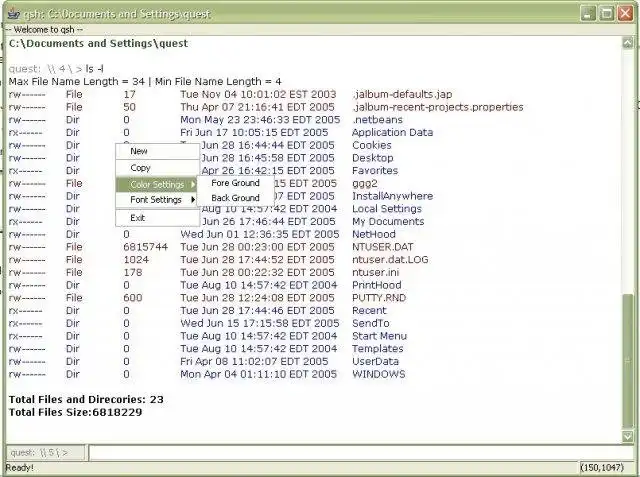Click the current path heading text
The height and width of the screenshot is (477, 640).
(98, 43)
